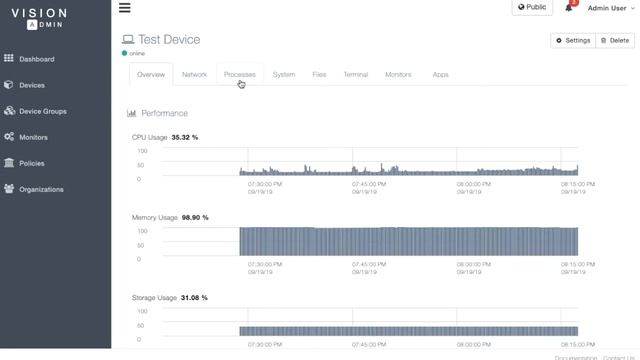Select the Overview tab
Screen dimensions: 640x360
(x=151, y=75)
